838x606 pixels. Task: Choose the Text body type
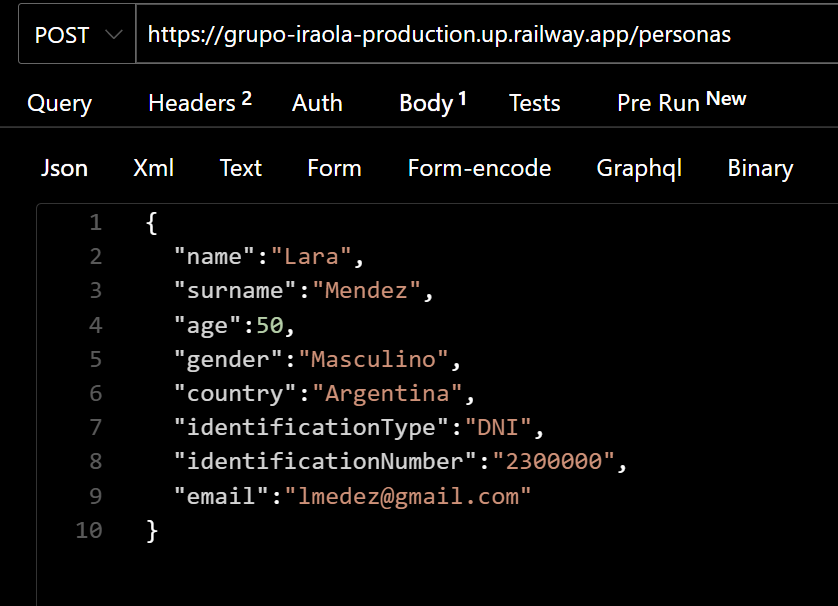240,168
